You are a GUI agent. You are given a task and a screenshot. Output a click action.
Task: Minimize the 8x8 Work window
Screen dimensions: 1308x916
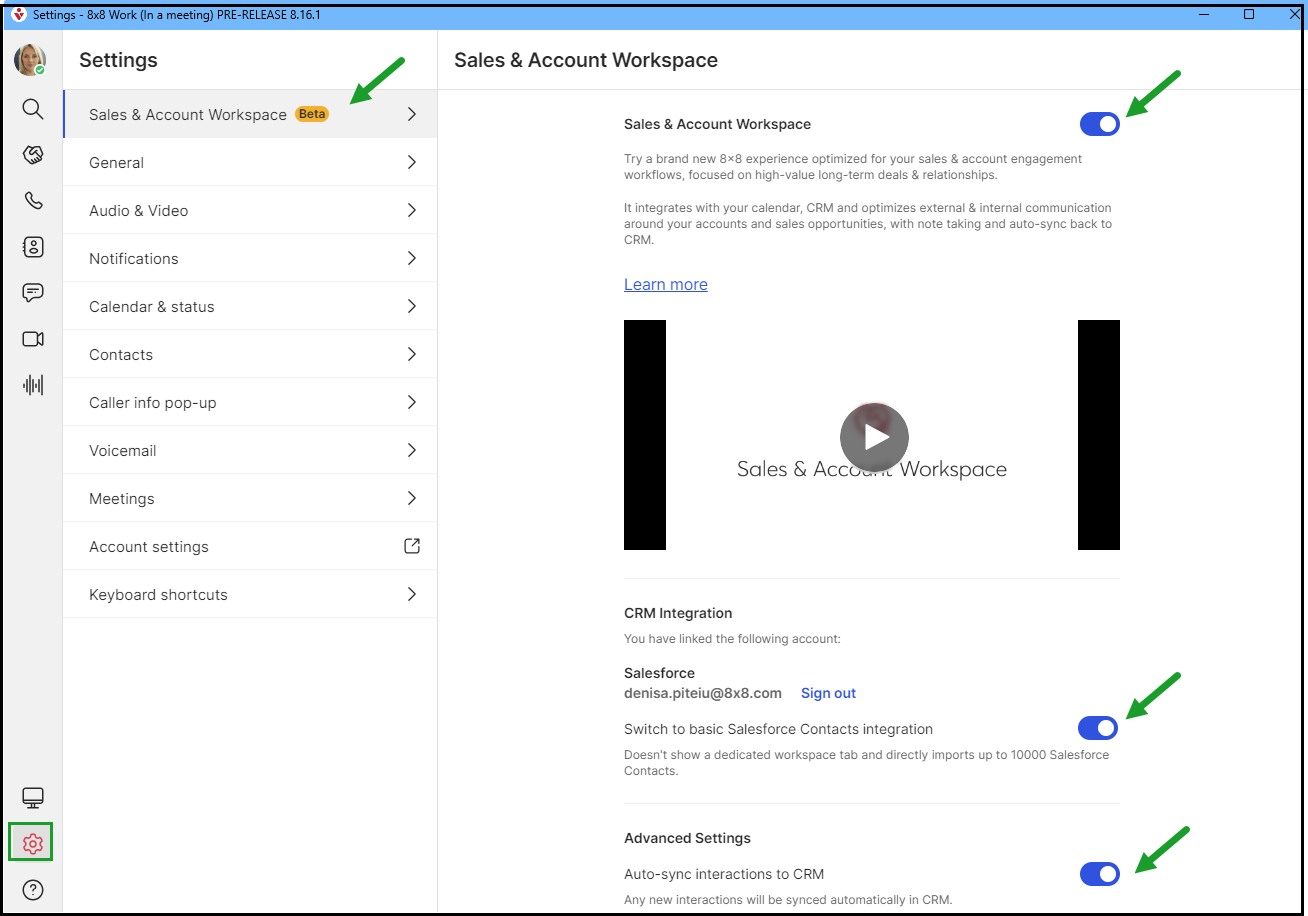(x=1203, y=15)
